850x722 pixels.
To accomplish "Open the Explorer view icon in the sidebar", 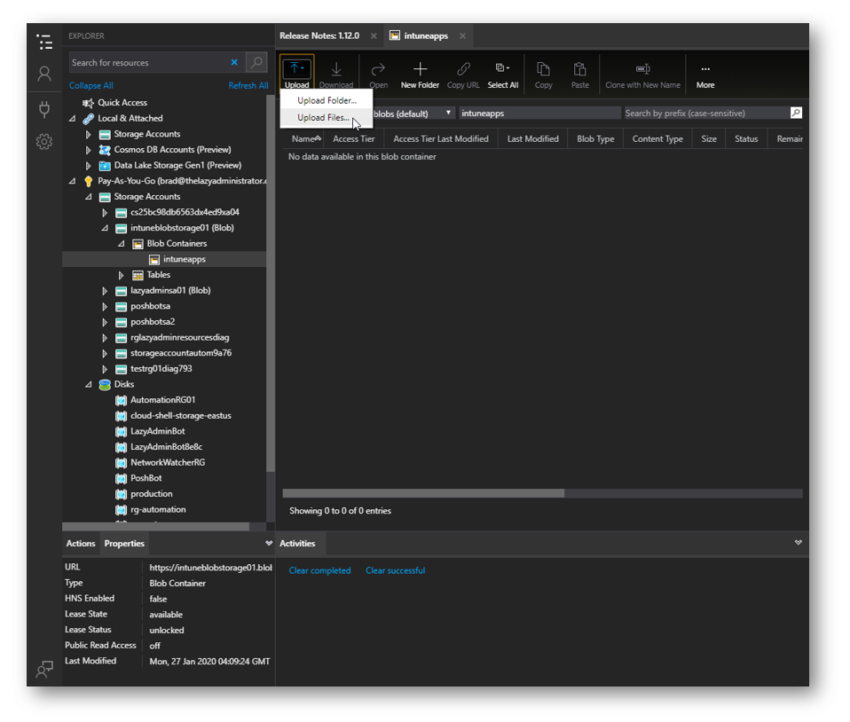I will 44,42.
